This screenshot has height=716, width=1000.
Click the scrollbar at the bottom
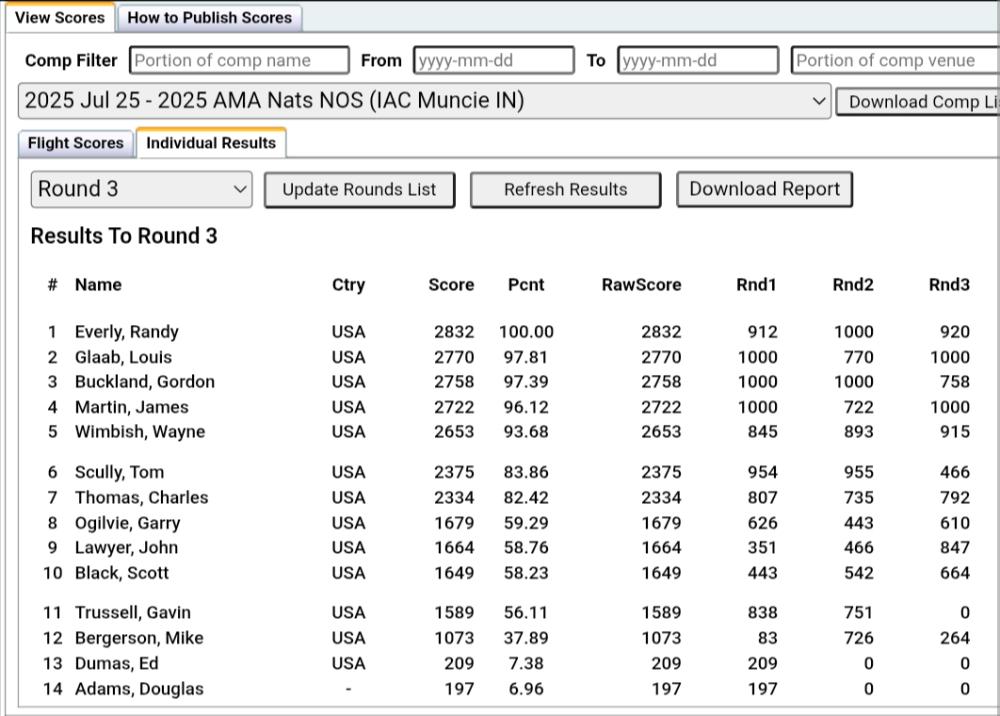[x=500, y=711]
